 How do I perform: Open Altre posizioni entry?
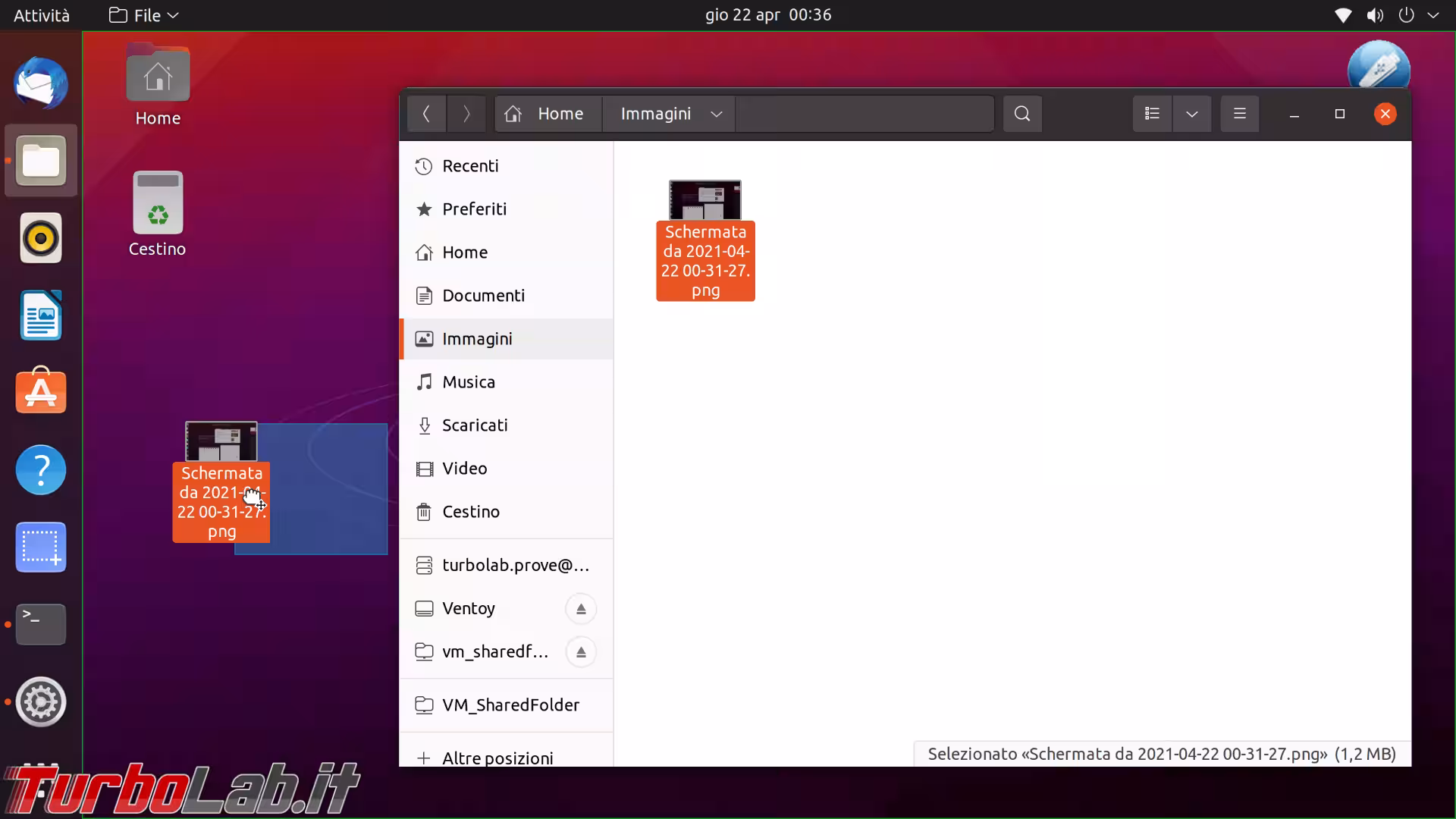tap(497, 758)
